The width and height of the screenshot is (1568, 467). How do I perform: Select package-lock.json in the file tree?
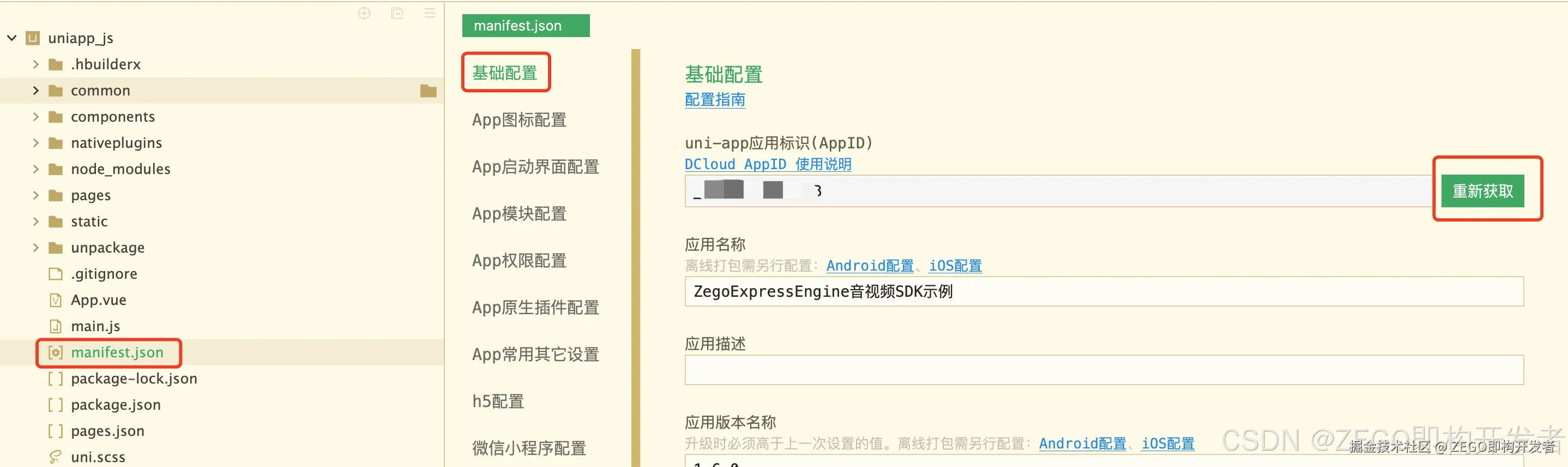coord(134,379)
